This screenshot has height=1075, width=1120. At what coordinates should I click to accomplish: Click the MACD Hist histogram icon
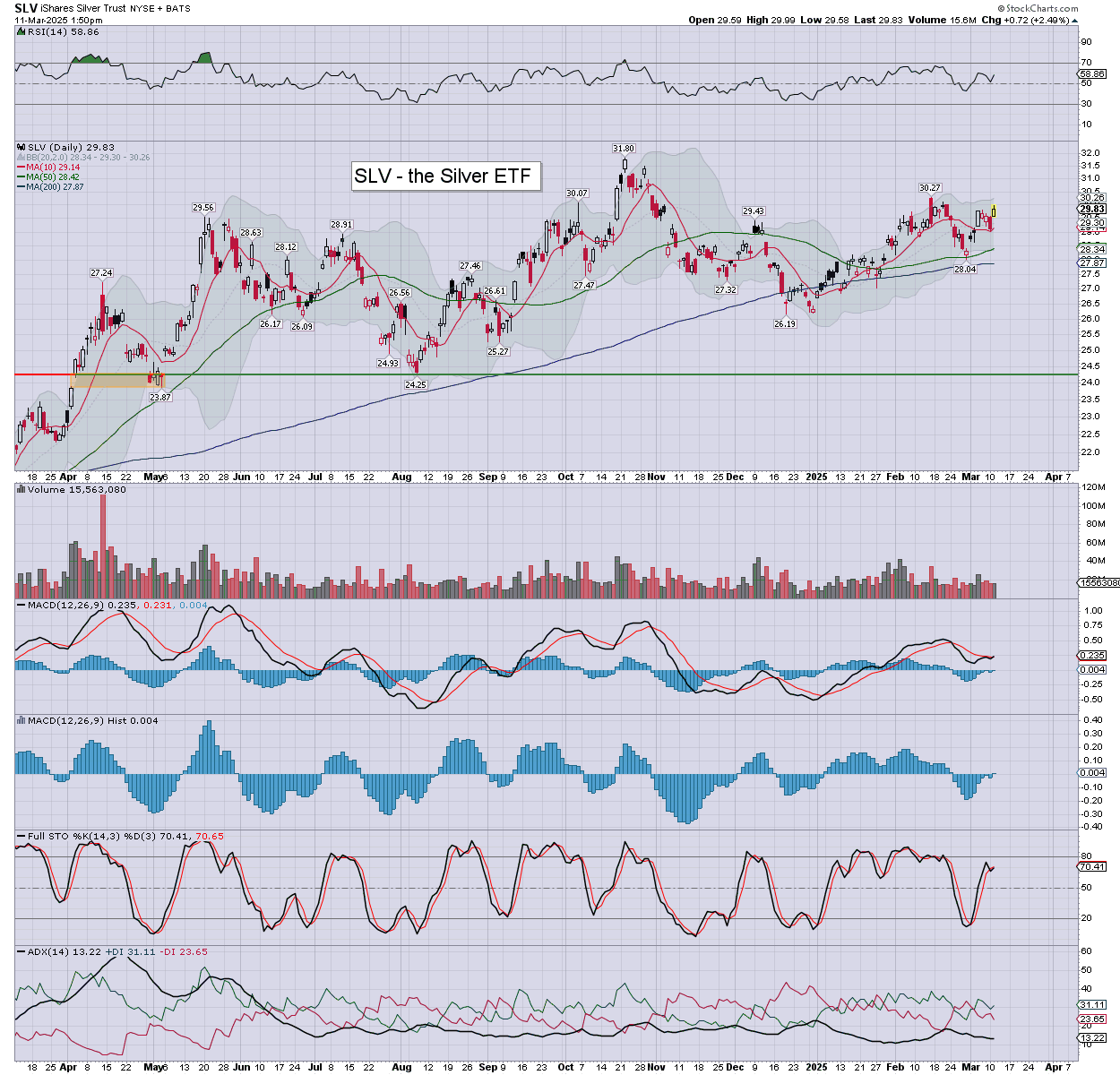pos(22,720)
